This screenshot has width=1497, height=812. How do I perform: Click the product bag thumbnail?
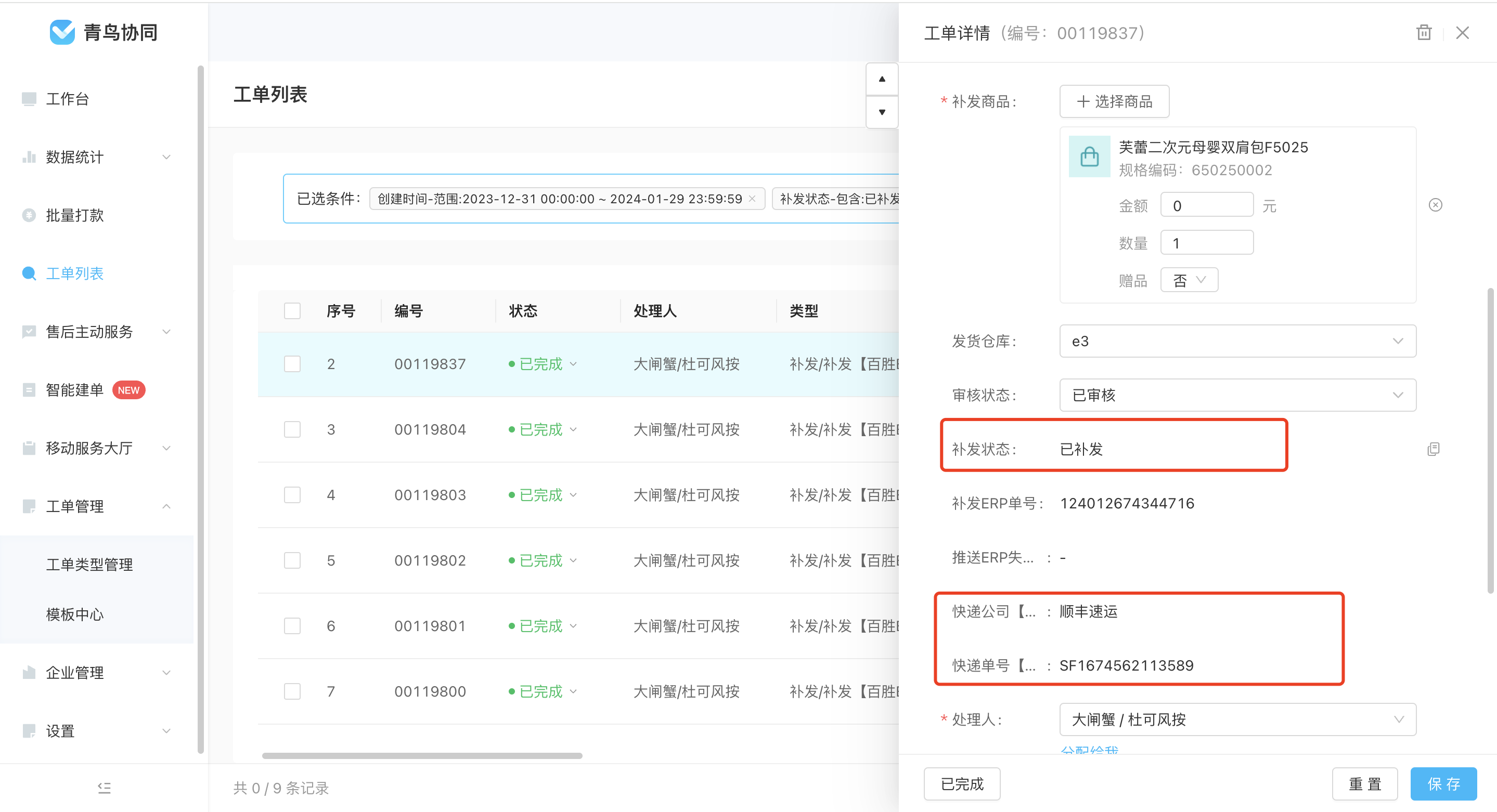coord(1089,156)
